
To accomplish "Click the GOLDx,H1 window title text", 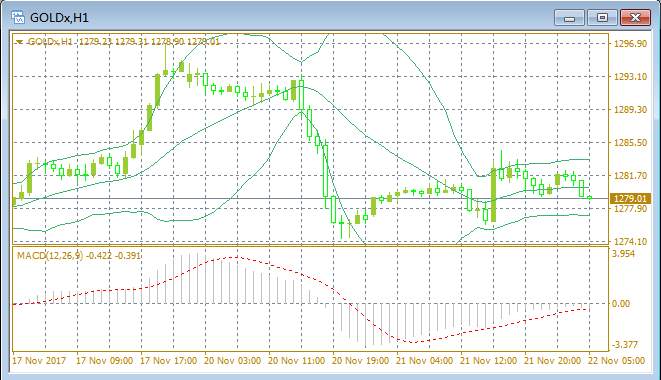I will tap(59, 18).
